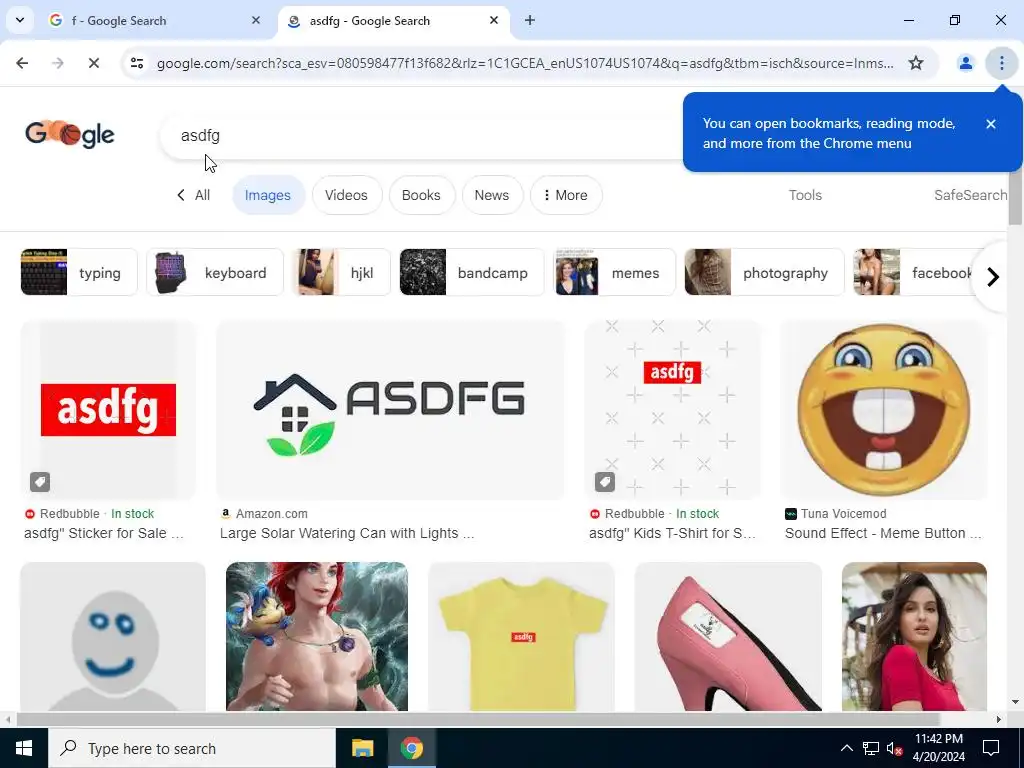Open 'asdfg" Sticker for Sale' link
The height and width of the screenshot is (768, 1024).
pos(104,533)
